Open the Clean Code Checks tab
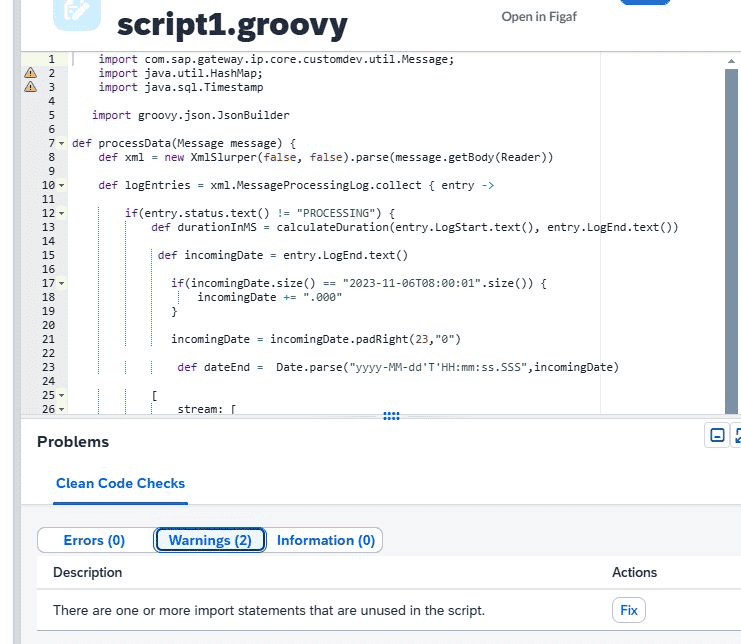Screen dimensions: 741x644 (120, 483)
